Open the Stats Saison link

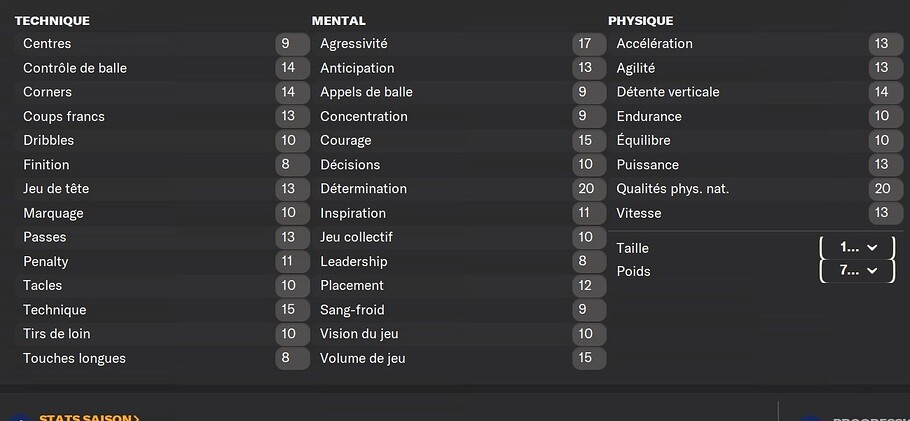(x=89, y=418)
